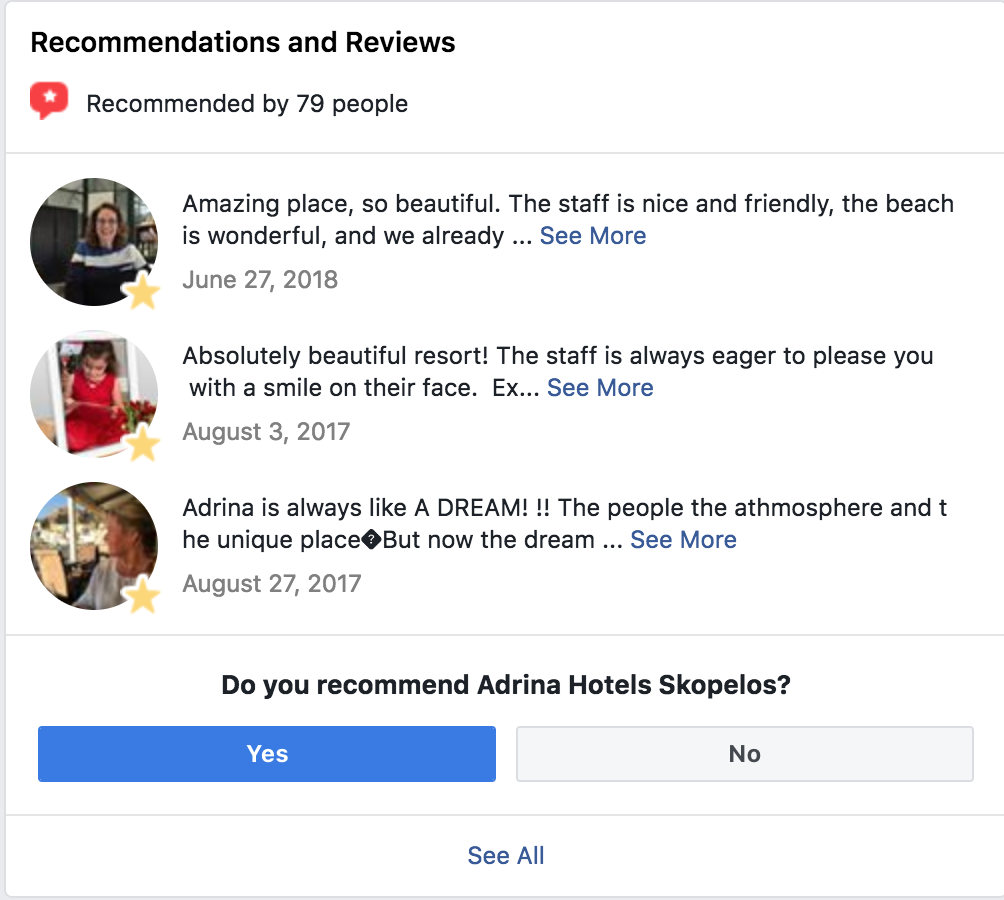
Task: Click Yes to recommend Adrina Hotels Skopelos
Action: pos(267,754)
